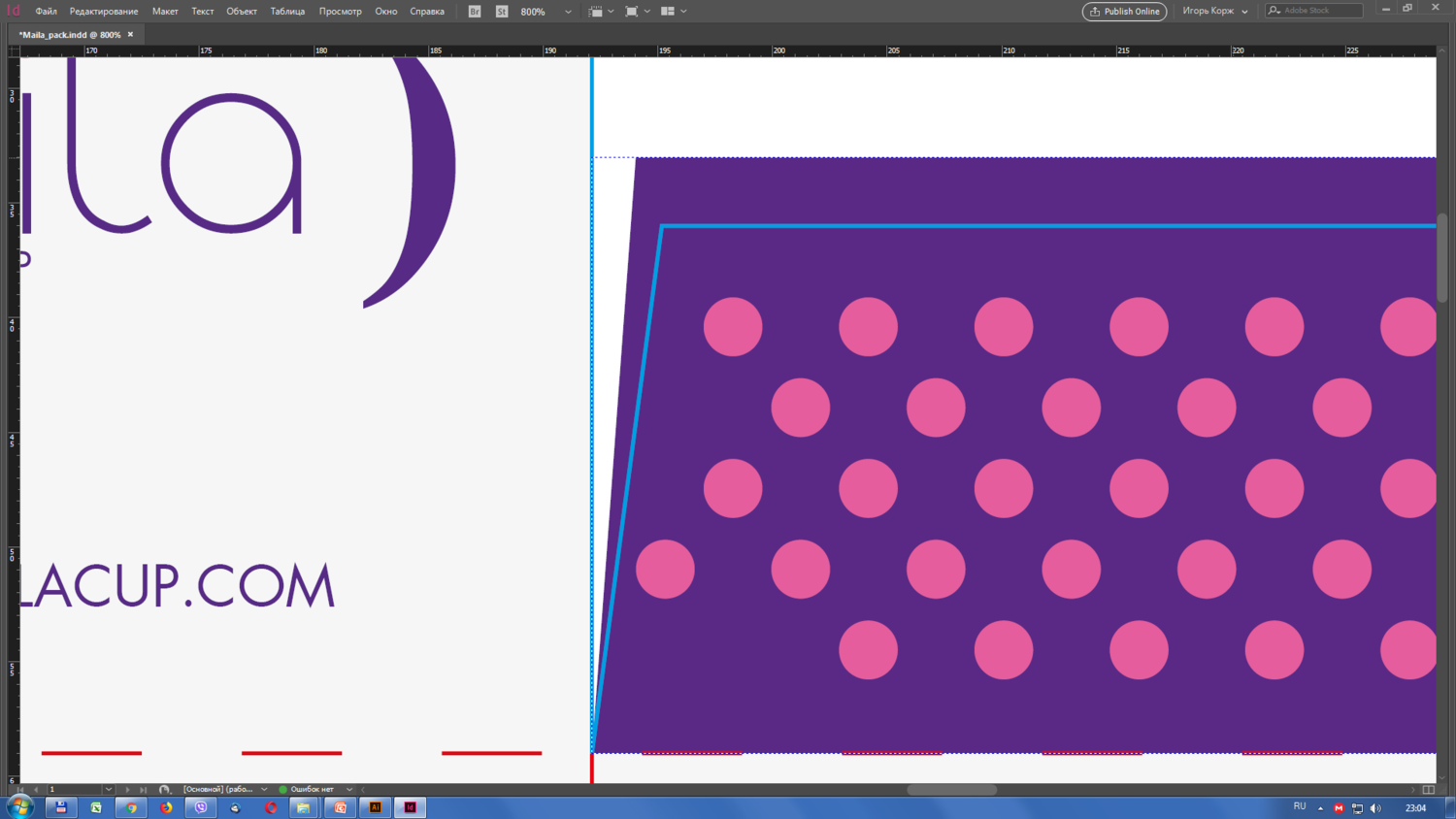1456x819 pixels.
Task: Click the 23:04 system clock
Action: pyautogui.click(x=1415, y=807)
